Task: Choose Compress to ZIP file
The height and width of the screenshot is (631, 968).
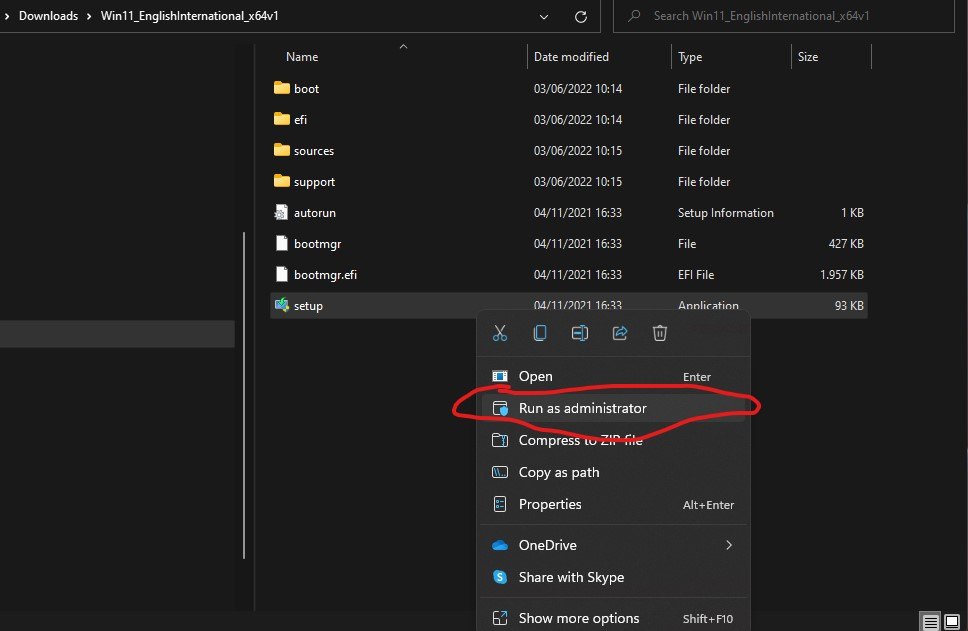Action: [613, 440]
